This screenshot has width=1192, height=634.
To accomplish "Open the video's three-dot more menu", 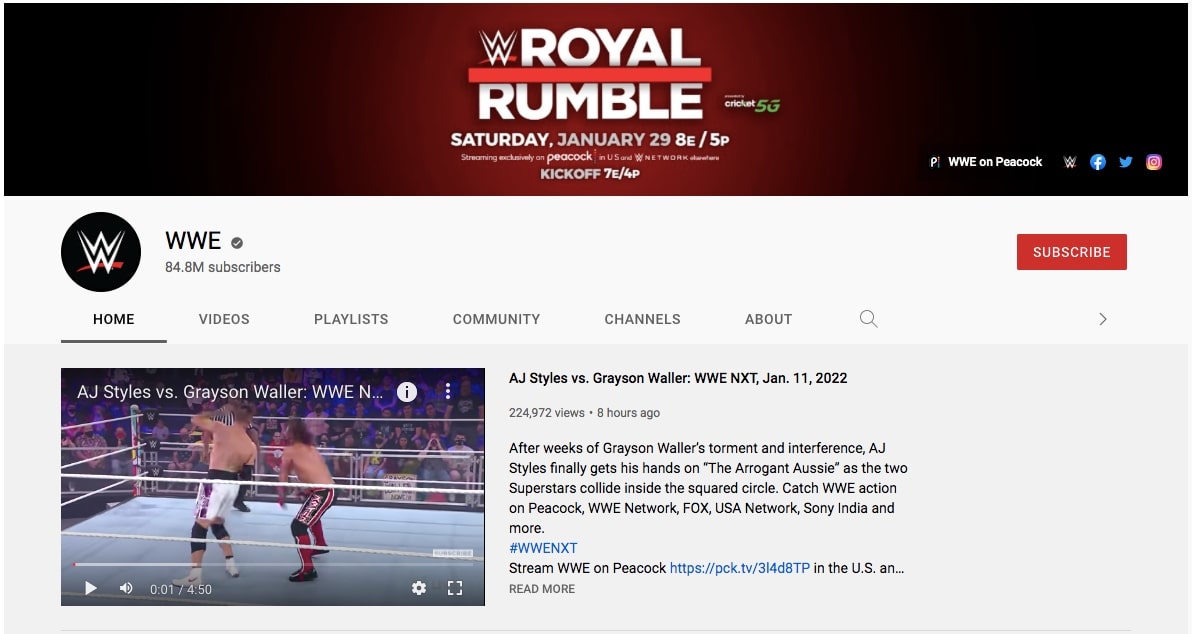I will tap(448, 391).
